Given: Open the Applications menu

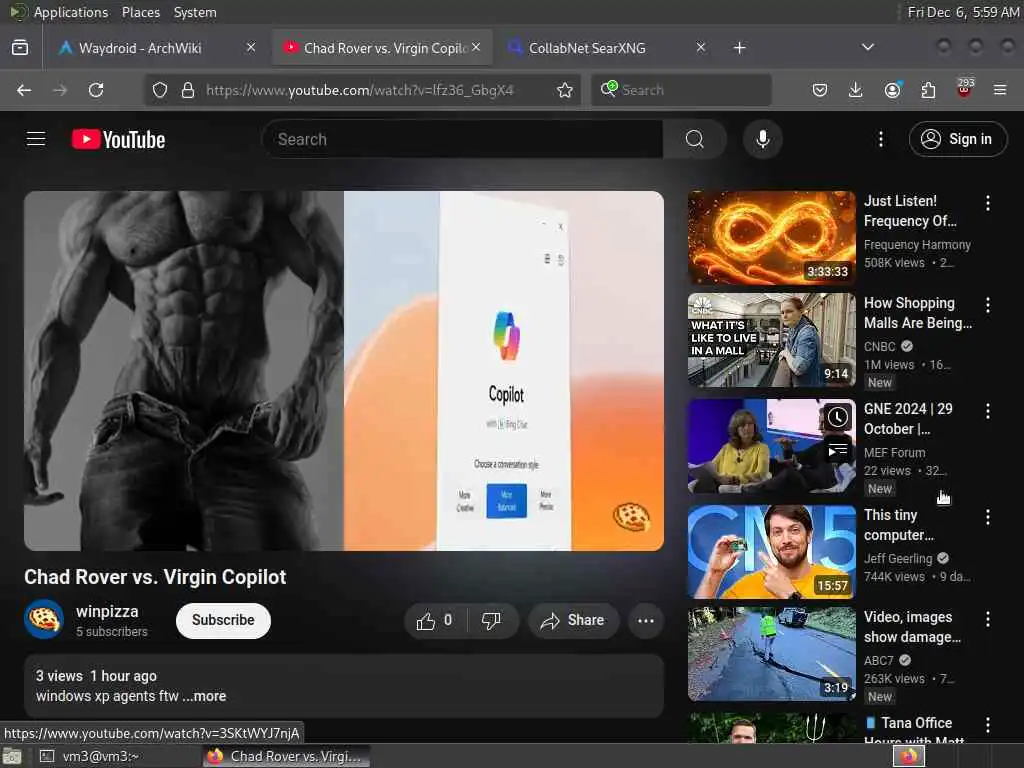Looking at the screenshot, I should pyautogui.click(x=71, y=12).
